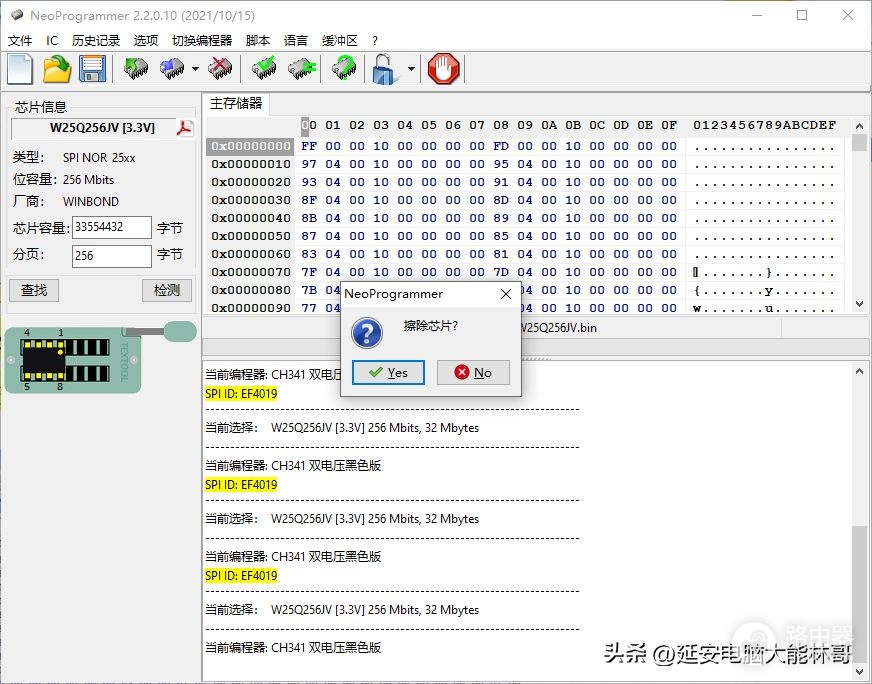
Task: Open the 缓冲区 menu
Action: [x=339, y=41]
